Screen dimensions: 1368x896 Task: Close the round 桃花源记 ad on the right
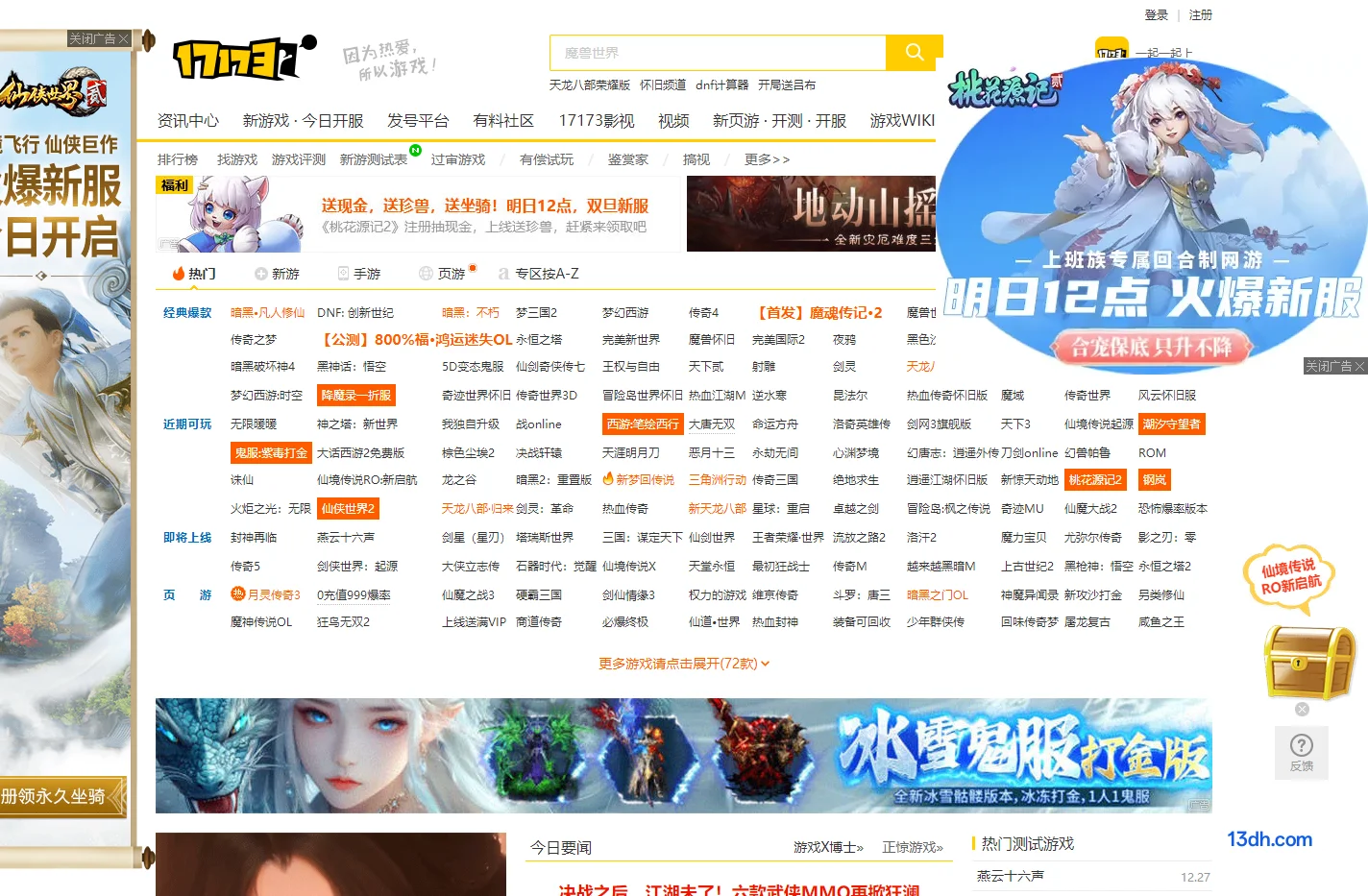tap(1335, 366)
